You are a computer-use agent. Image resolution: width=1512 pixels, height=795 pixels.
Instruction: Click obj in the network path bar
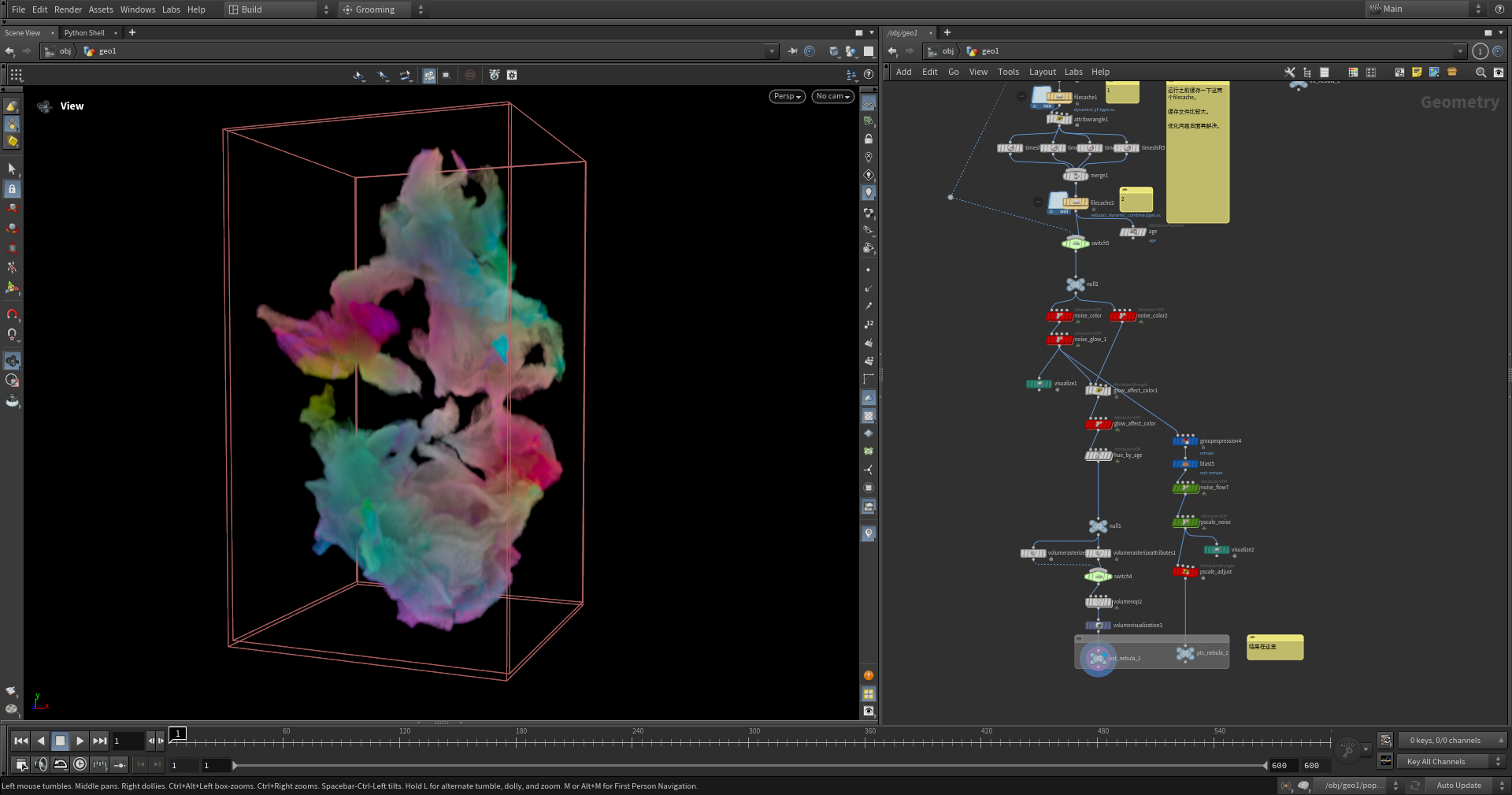pos(947,51)
